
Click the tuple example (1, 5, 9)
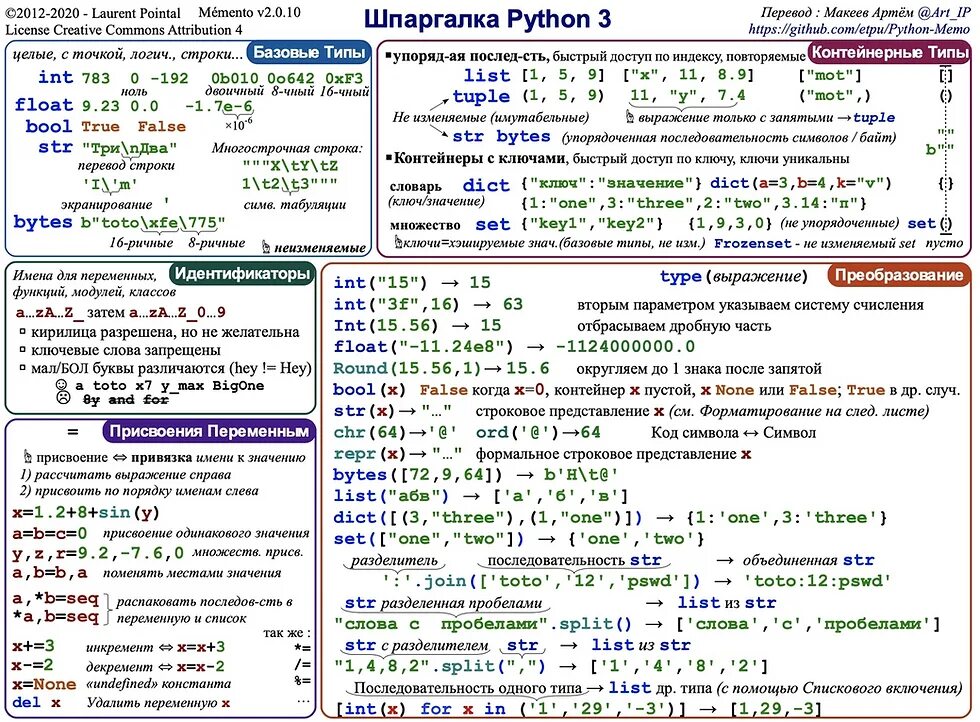(563, 96)
